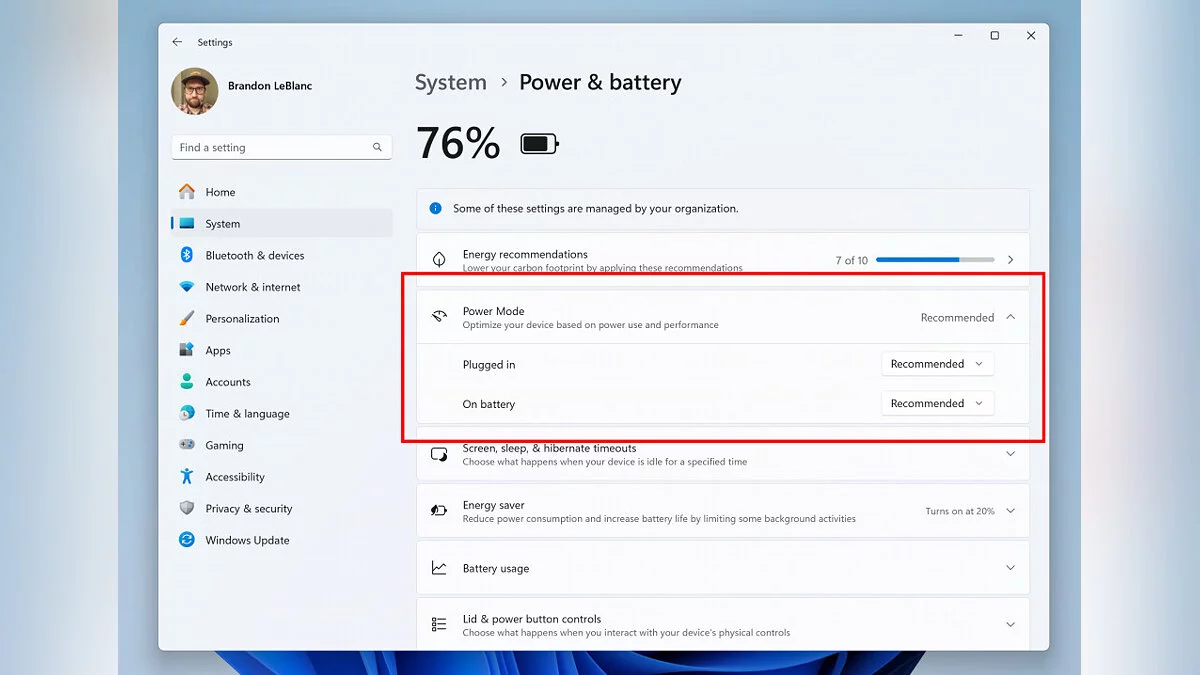Click System breadcrumb link
Viewport: 1200px width, 675px height.
pos(450,83)
